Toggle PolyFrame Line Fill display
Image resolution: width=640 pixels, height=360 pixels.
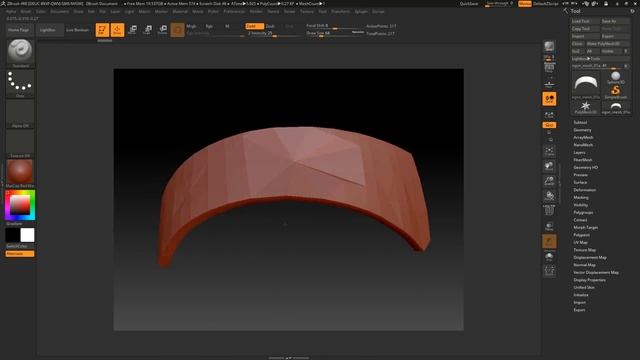pyautogui.click(x=549, y=211)
